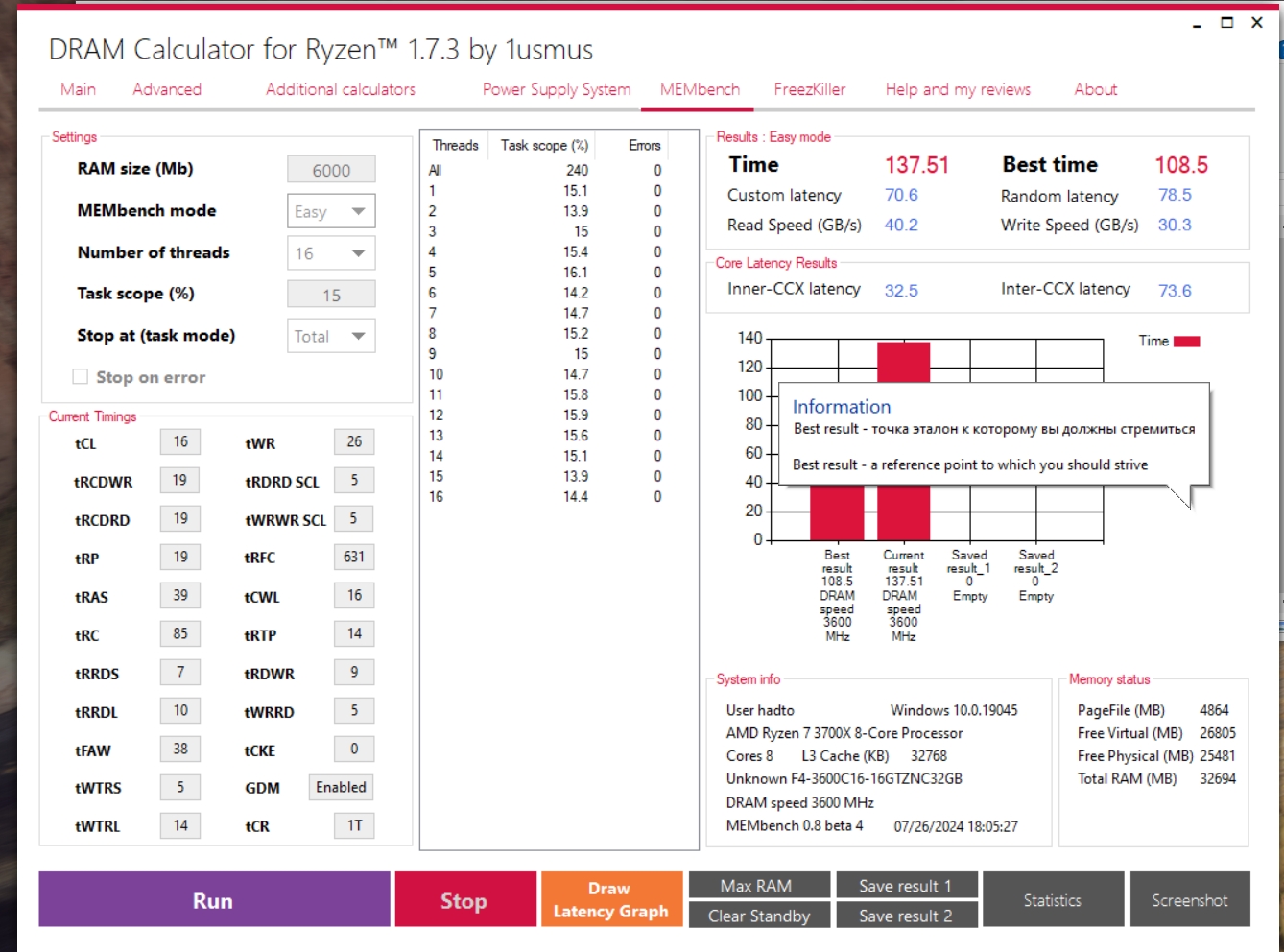The image size is (1284, 952).
Task: Open the Statistics panel
Action: (1053, 898)
